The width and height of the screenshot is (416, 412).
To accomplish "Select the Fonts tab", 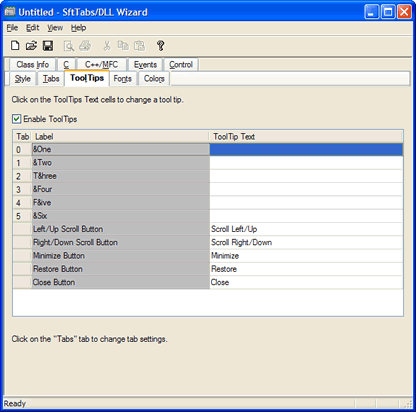I will click(x=123, y=79).
